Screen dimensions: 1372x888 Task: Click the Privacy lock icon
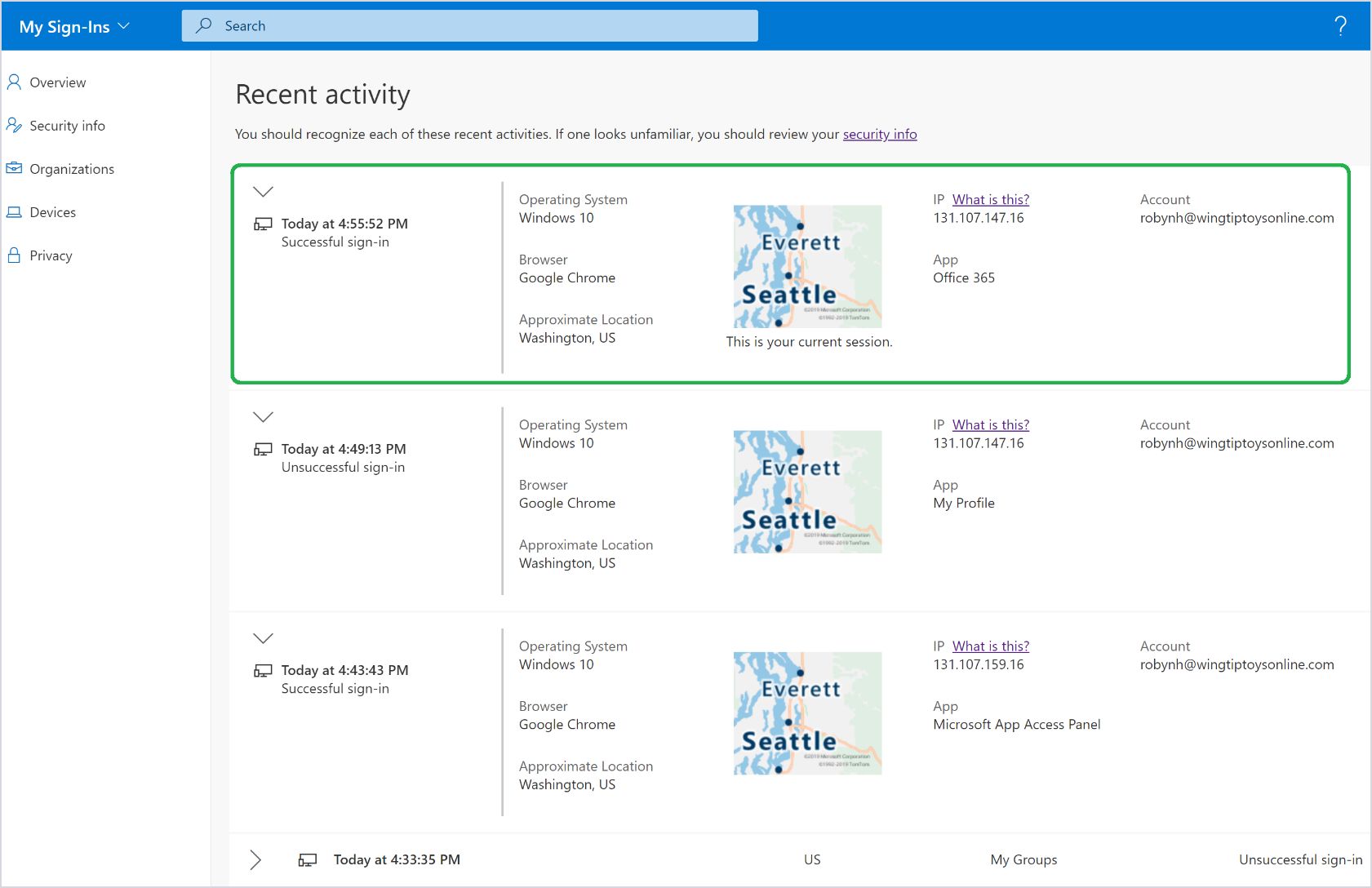tap(14, 255)
